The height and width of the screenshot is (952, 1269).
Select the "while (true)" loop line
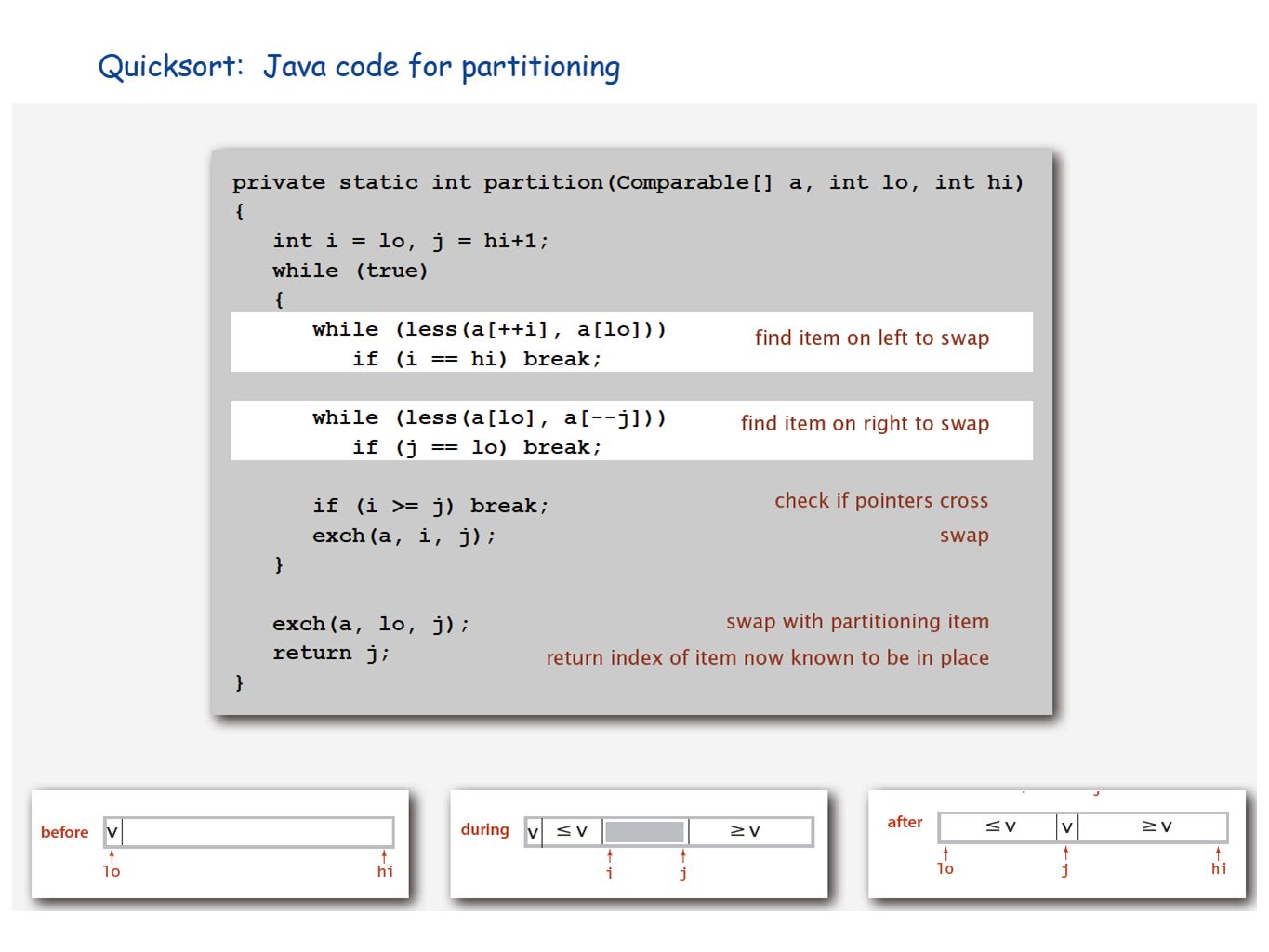coord(350,271)
